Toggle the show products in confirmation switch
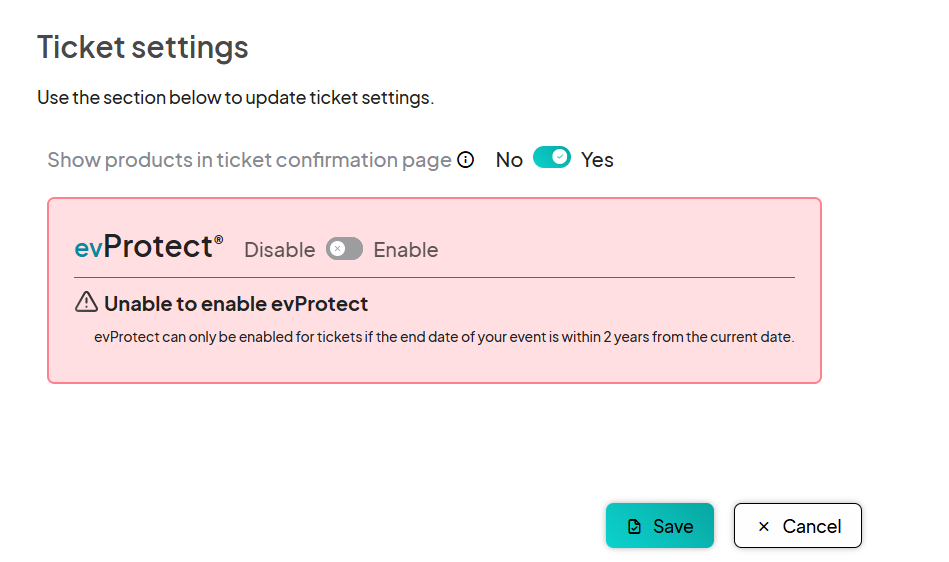 pos(551,158)
